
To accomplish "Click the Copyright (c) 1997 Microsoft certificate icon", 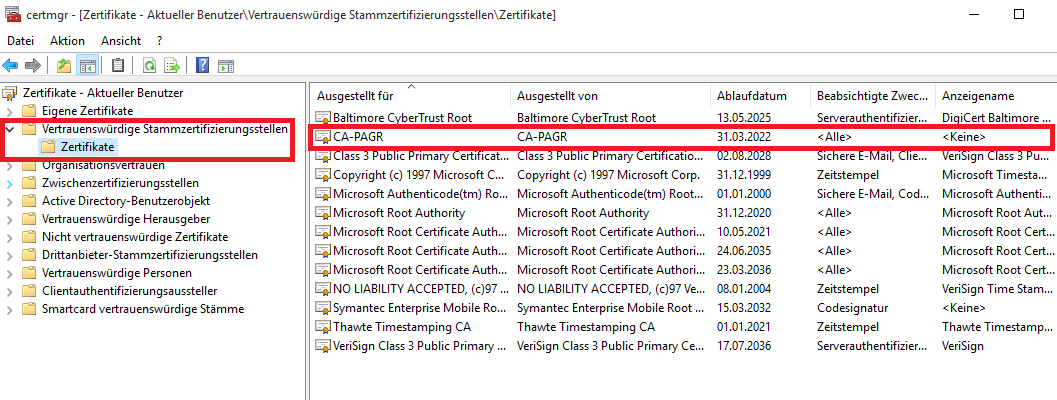I will point(324,175).
